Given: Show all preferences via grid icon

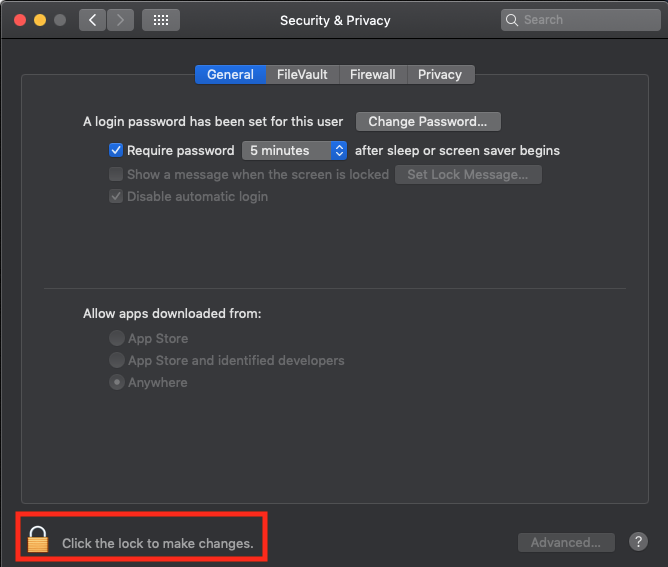Looking at the screenshot, I should coord(161,20).
